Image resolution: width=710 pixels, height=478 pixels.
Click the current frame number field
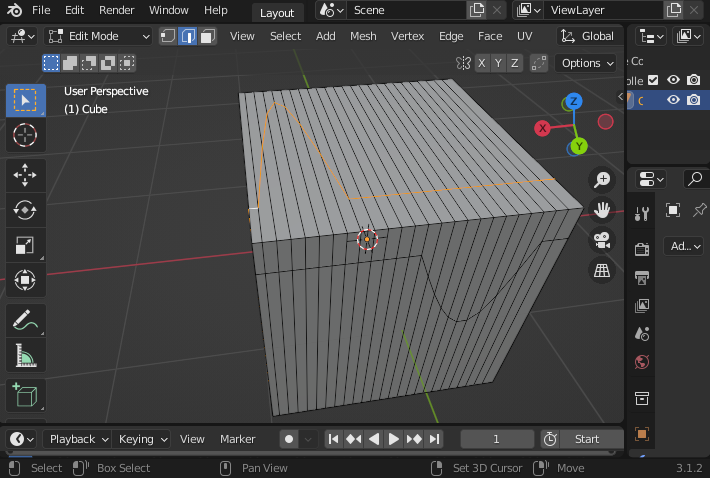497,439
